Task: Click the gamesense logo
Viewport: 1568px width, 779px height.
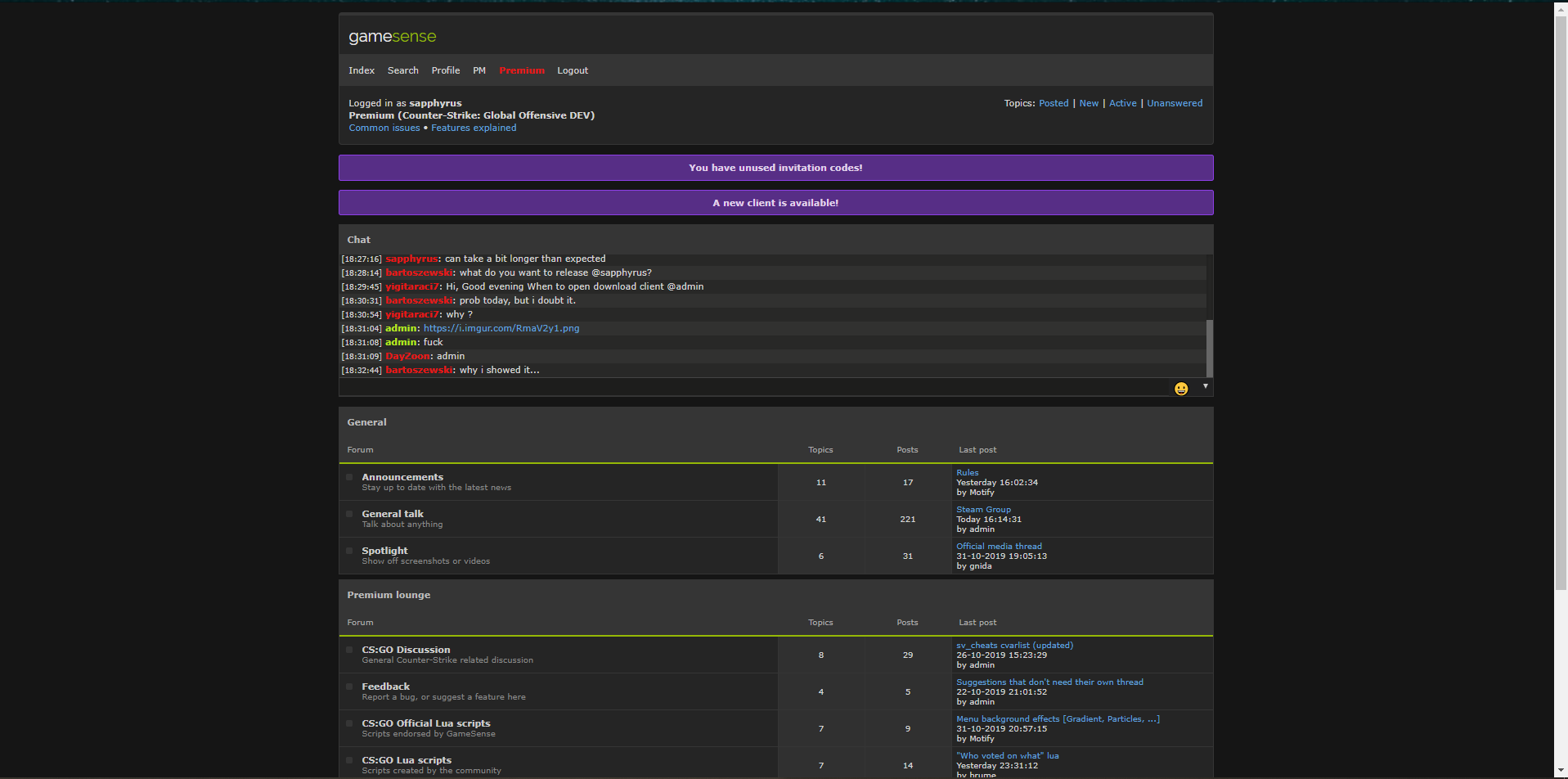Action: coord(392,36)
